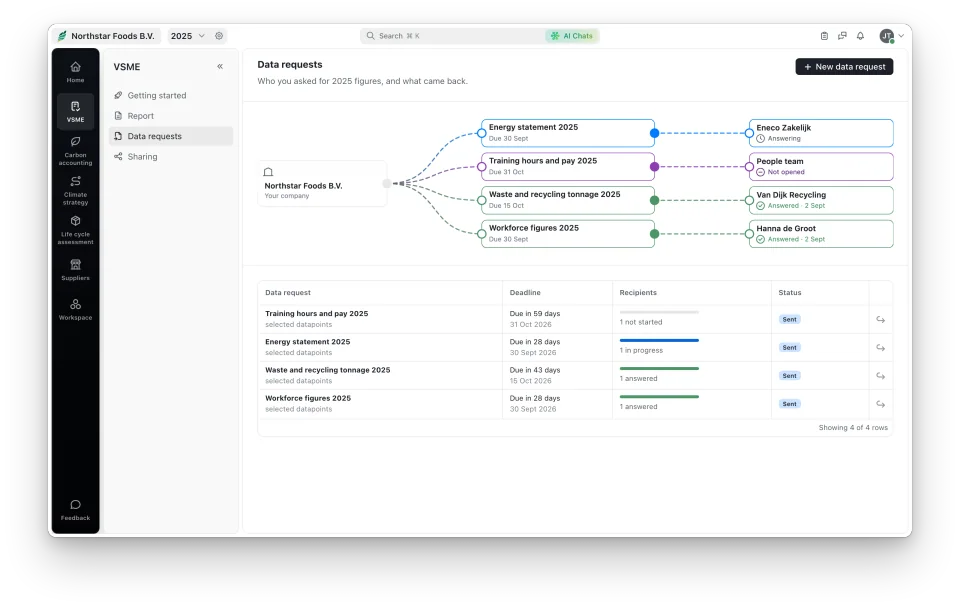Screen dimensions: 960x607
Task: Select Van Dijk Recycling recipient node
Action: (x=821, y=200)
